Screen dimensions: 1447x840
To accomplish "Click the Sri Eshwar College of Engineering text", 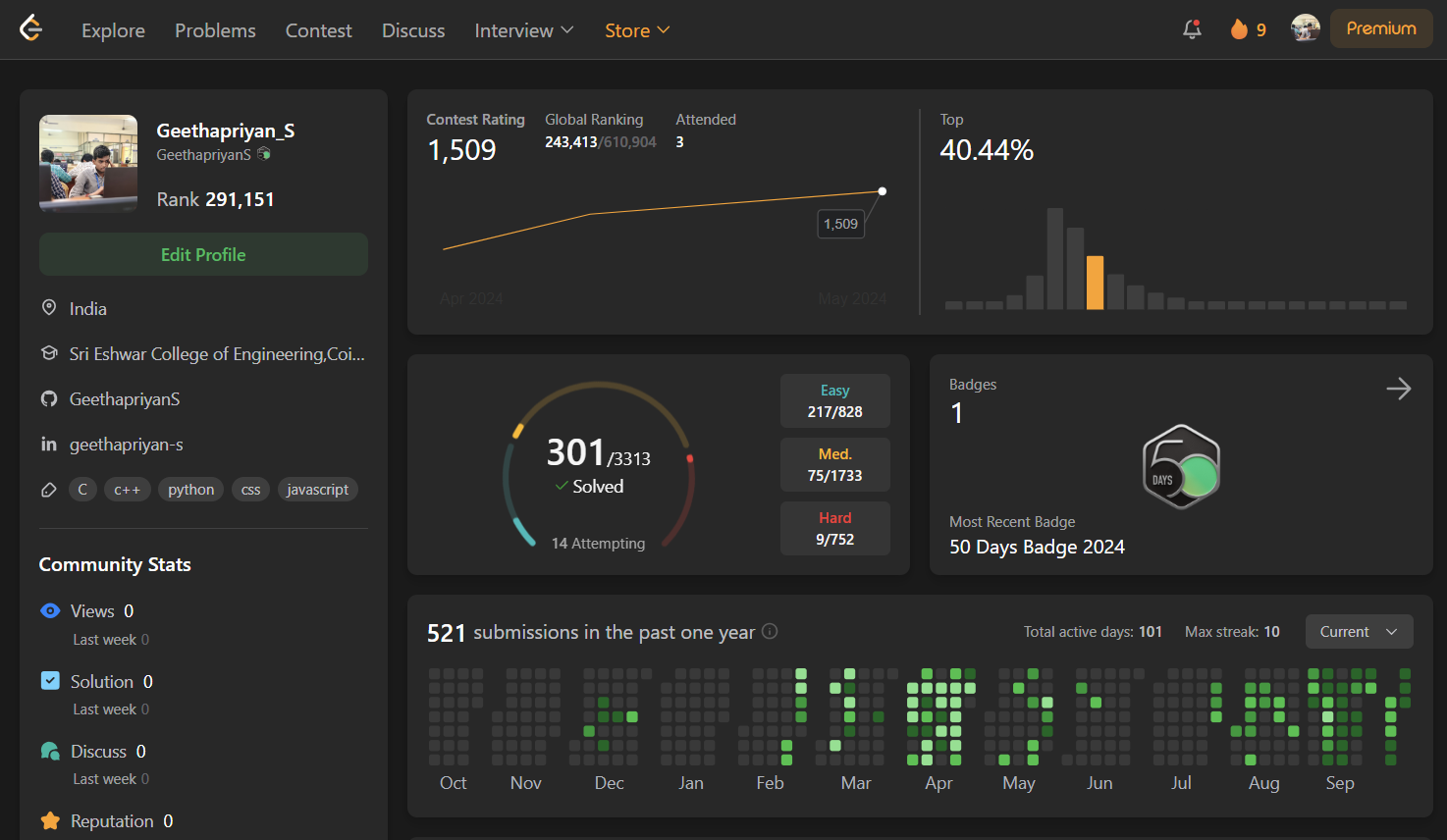I will (217, 353).
